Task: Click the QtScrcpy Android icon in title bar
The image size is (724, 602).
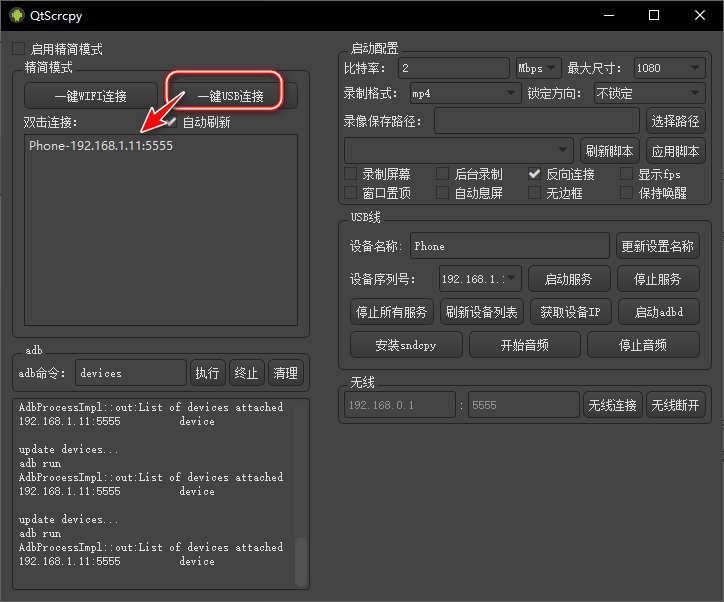Action: coord(16,15)
